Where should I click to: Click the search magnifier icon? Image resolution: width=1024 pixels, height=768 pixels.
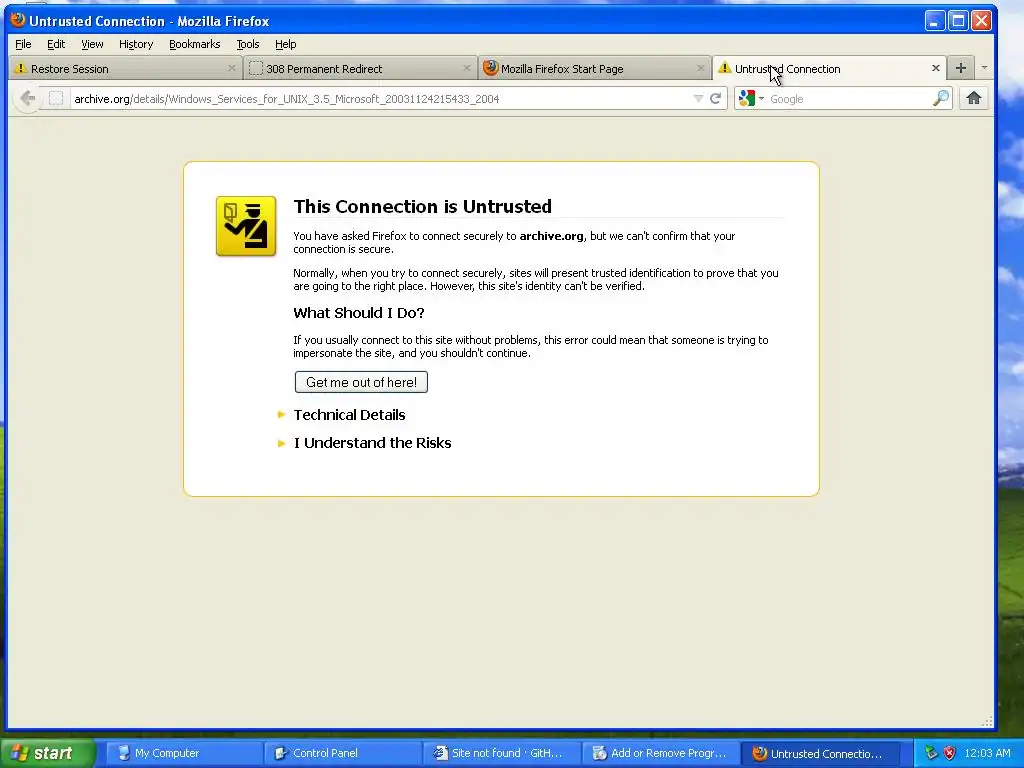tap(940, 99)
